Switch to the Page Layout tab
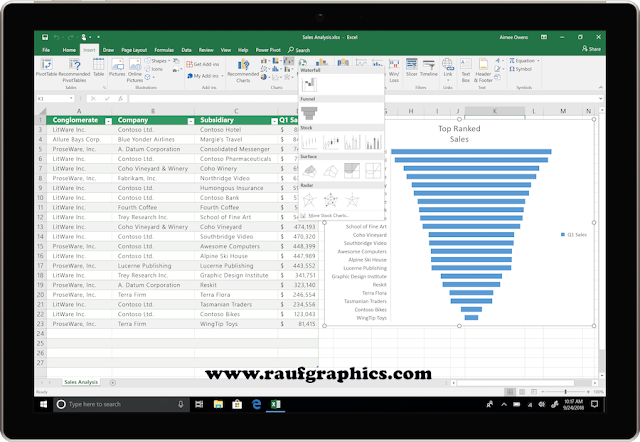 tap(134, 50)
